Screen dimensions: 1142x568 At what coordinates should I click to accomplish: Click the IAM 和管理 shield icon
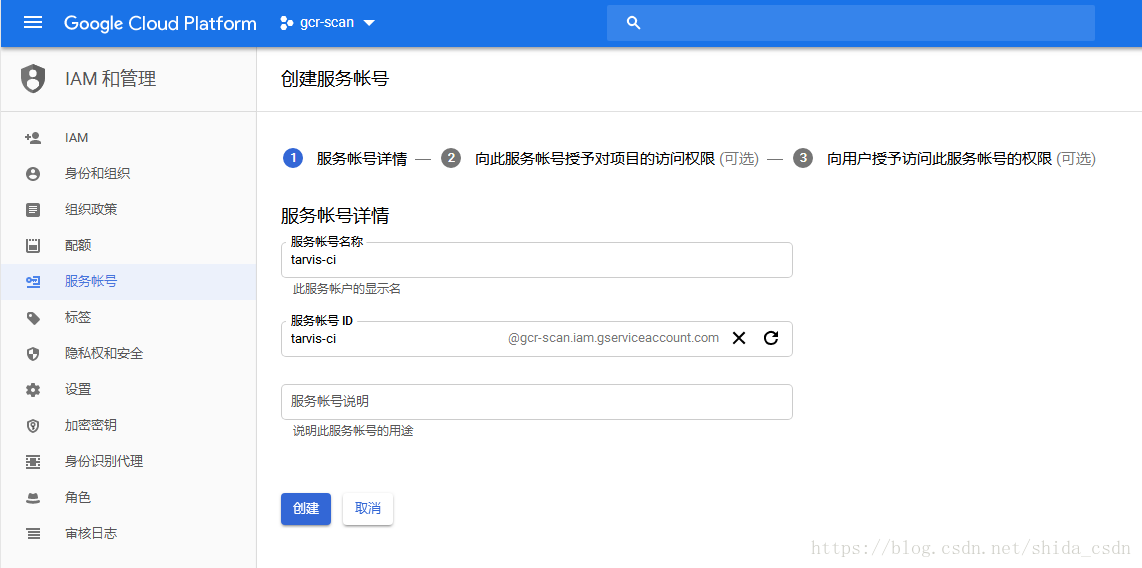33,79
